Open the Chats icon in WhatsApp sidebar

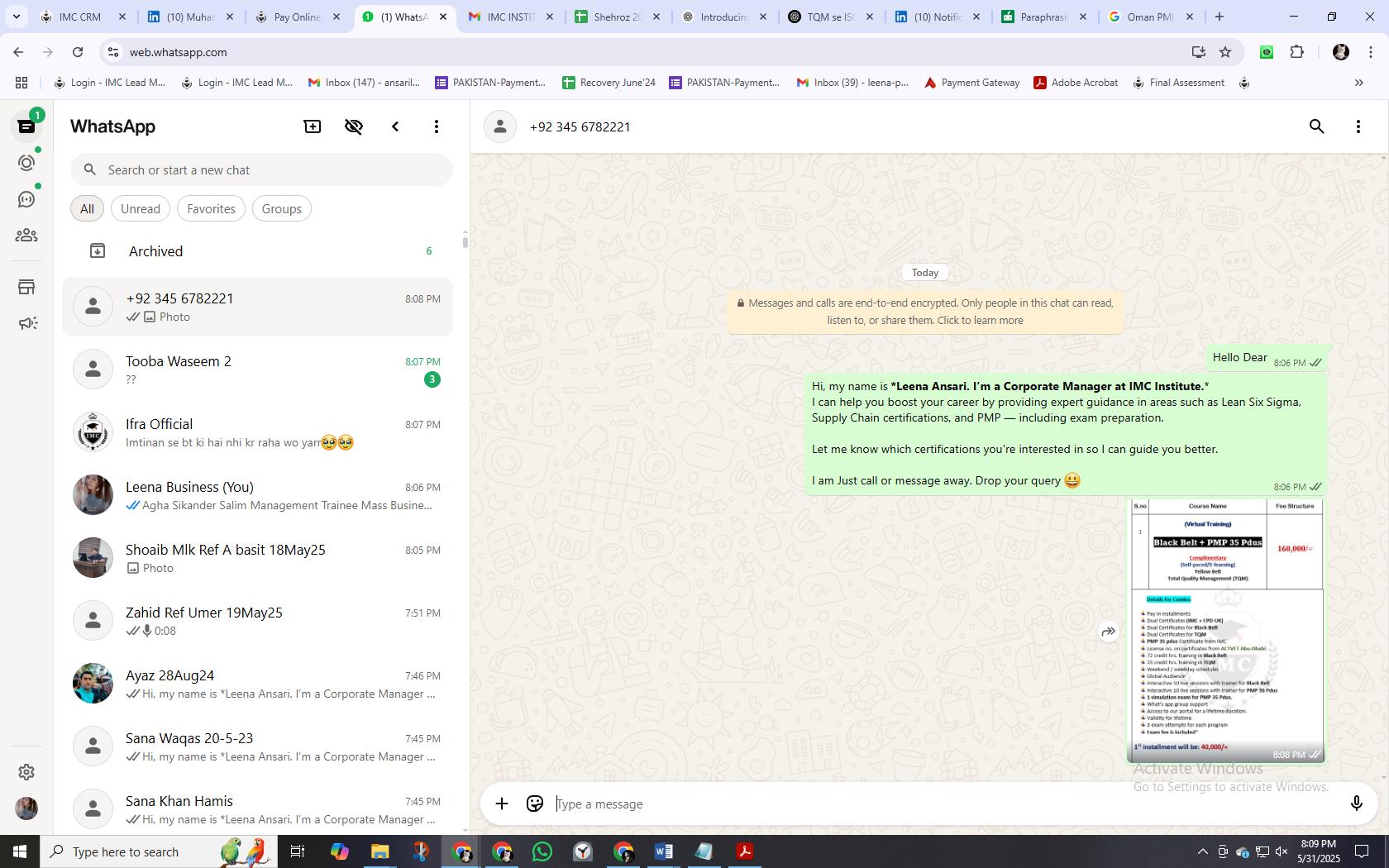tap(26, 126)
